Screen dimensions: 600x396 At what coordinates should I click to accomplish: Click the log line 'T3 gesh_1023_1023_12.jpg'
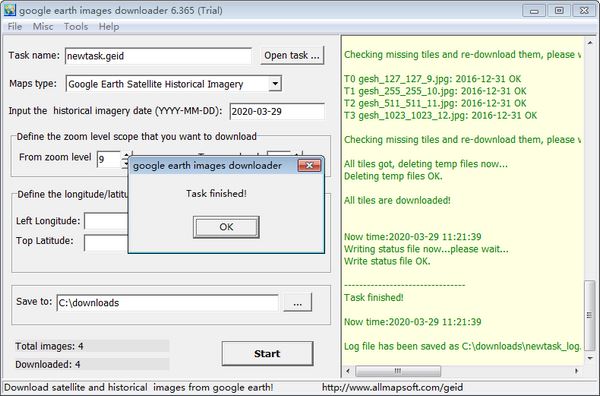click(440, 116)
